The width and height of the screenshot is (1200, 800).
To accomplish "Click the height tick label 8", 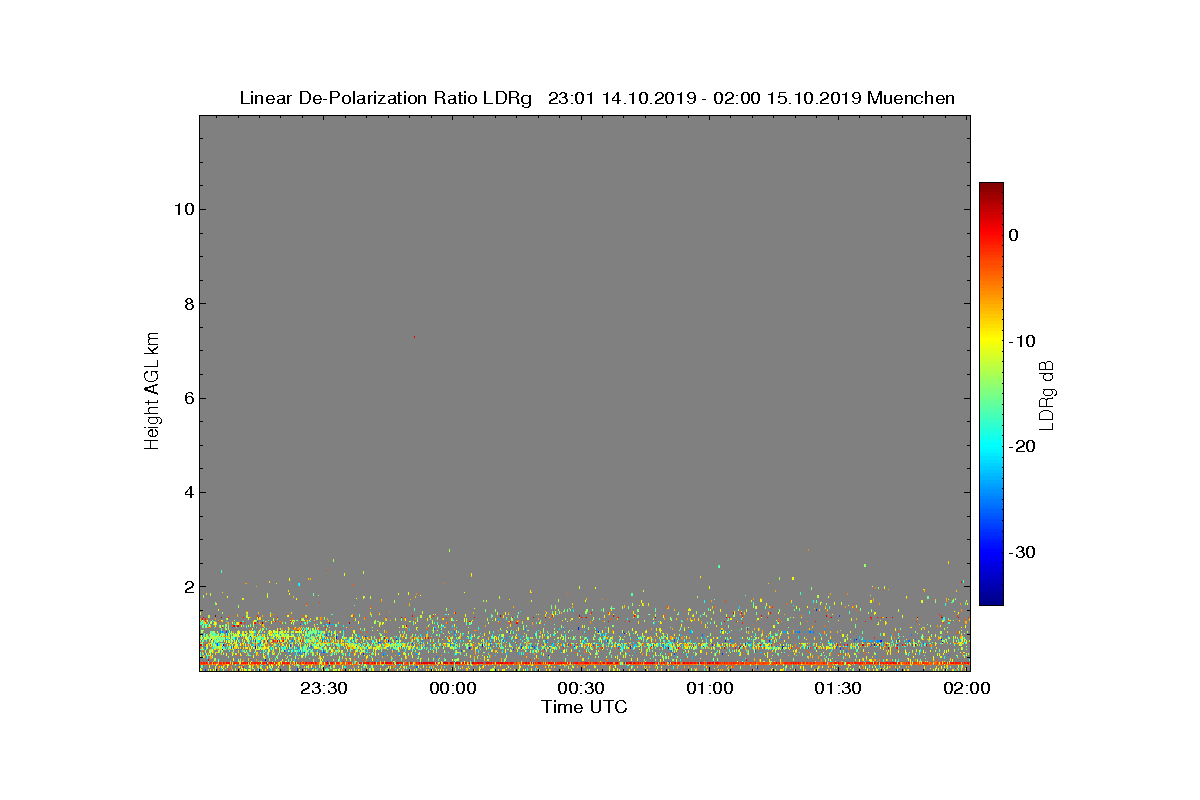I will point(187,303).
